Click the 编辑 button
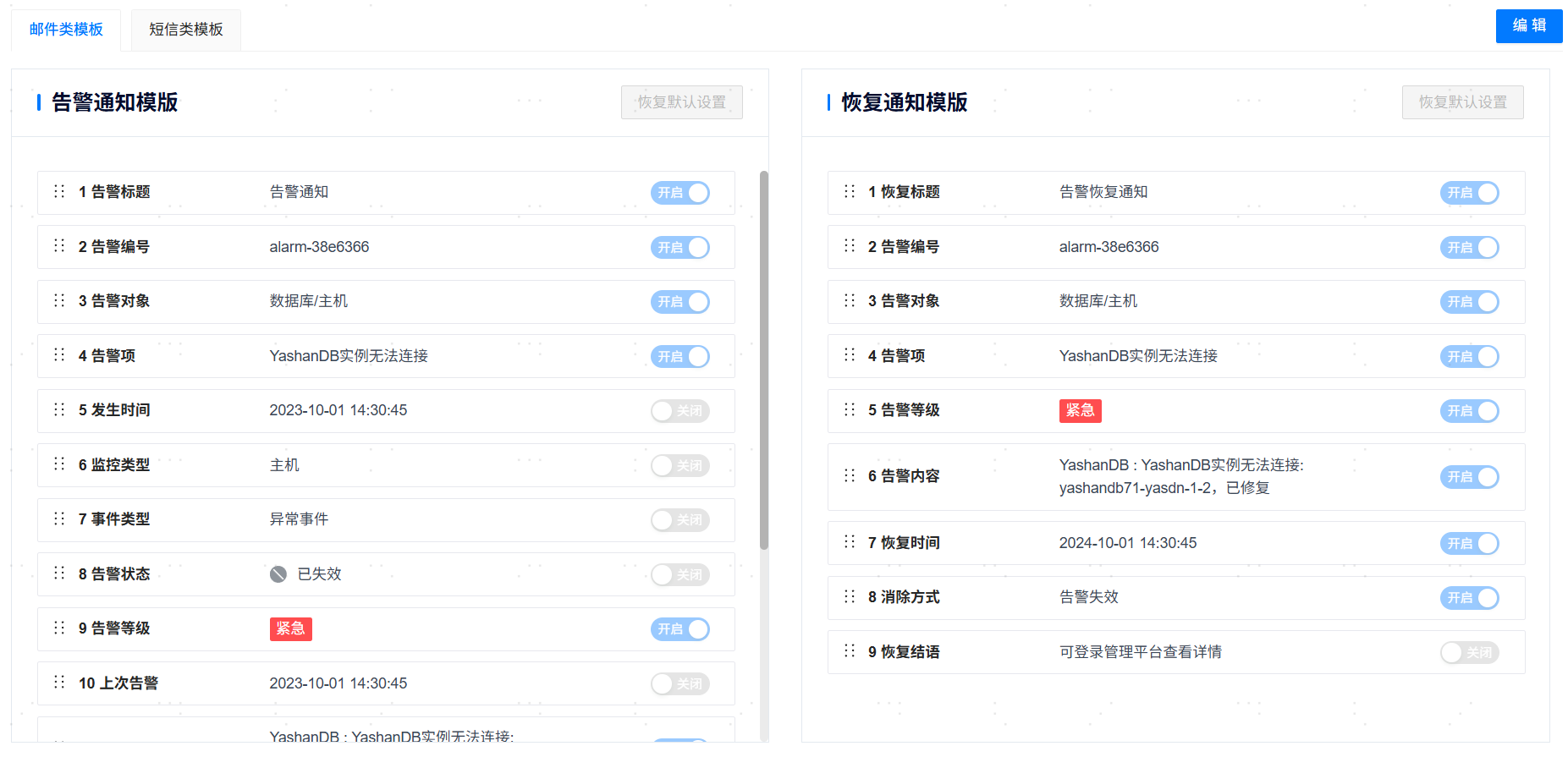1568x768 pixels. [x=1528, y=26]
